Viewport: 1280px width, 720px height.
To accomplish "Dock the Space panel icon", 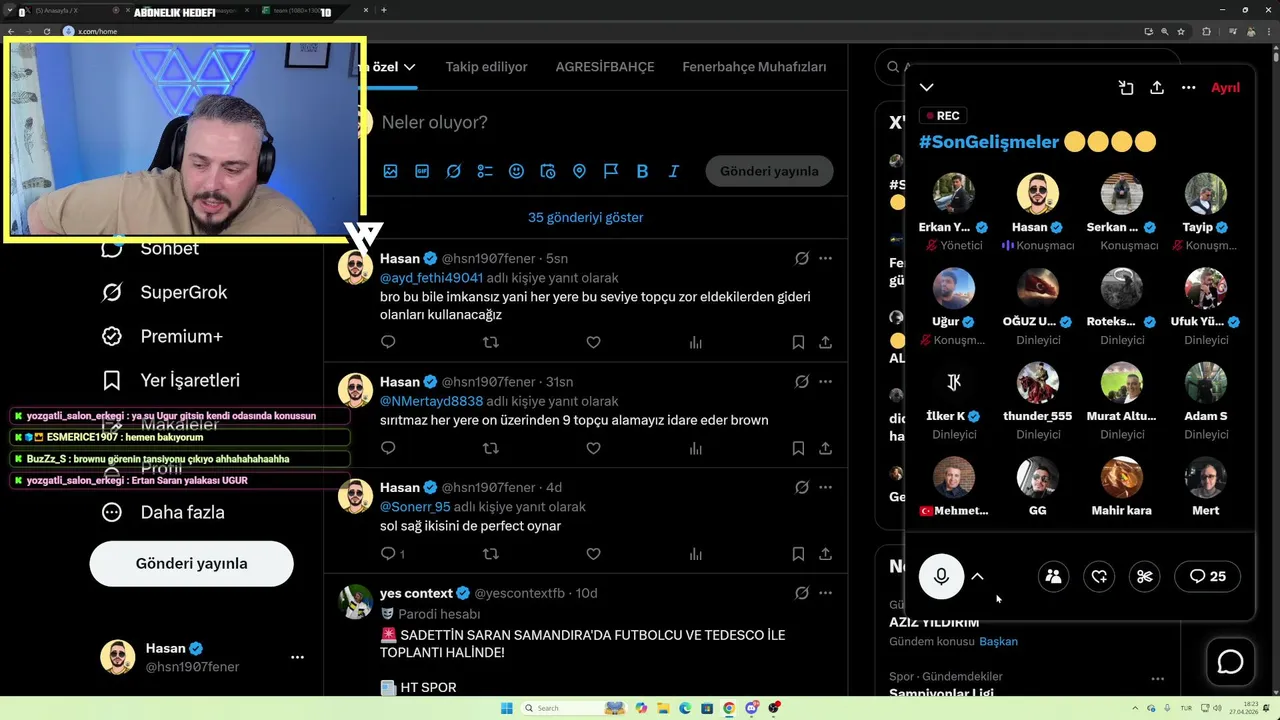I will tap(1126, 88).
